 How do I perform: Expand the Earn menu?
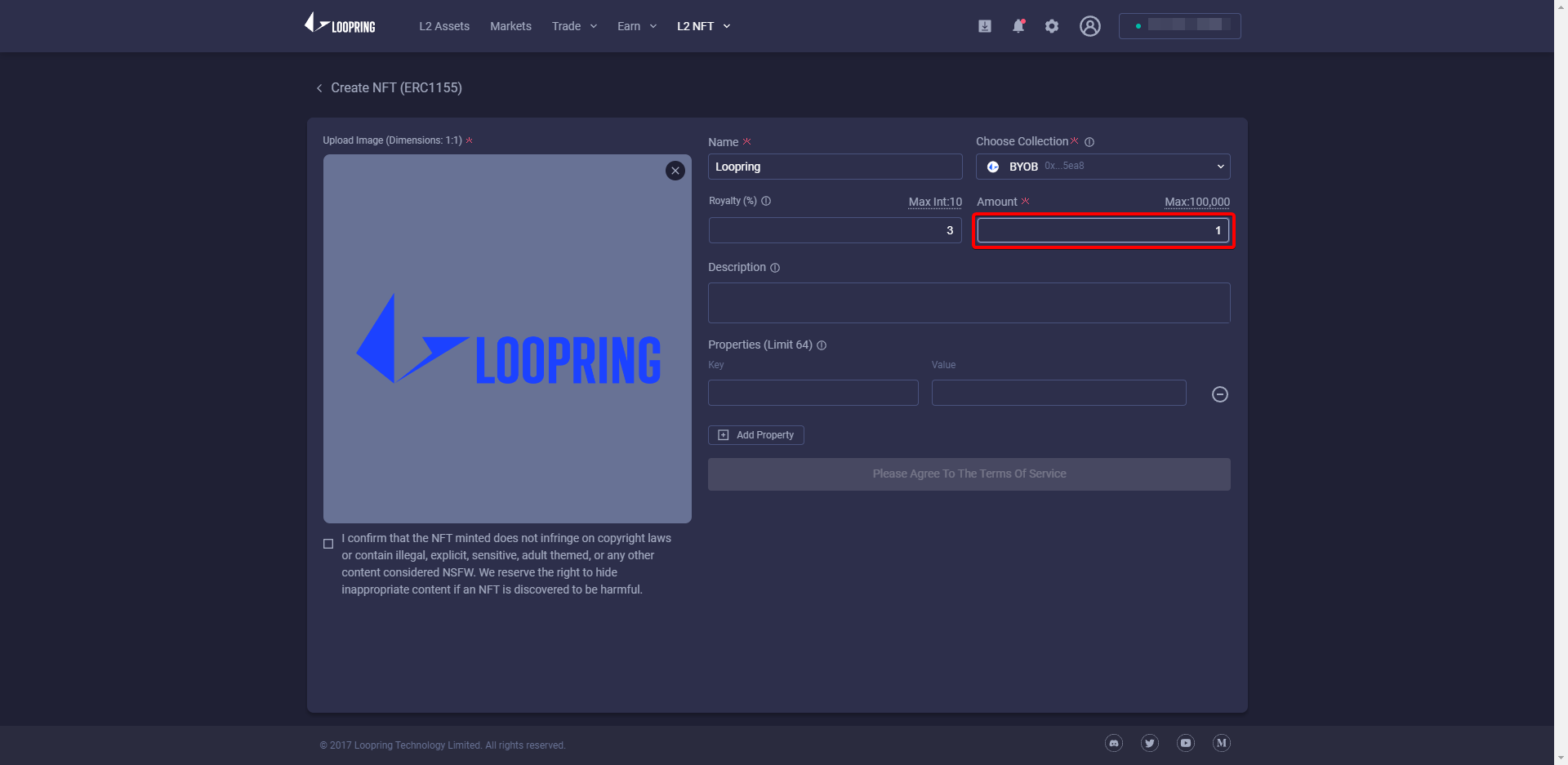click(x=637, y=26)
